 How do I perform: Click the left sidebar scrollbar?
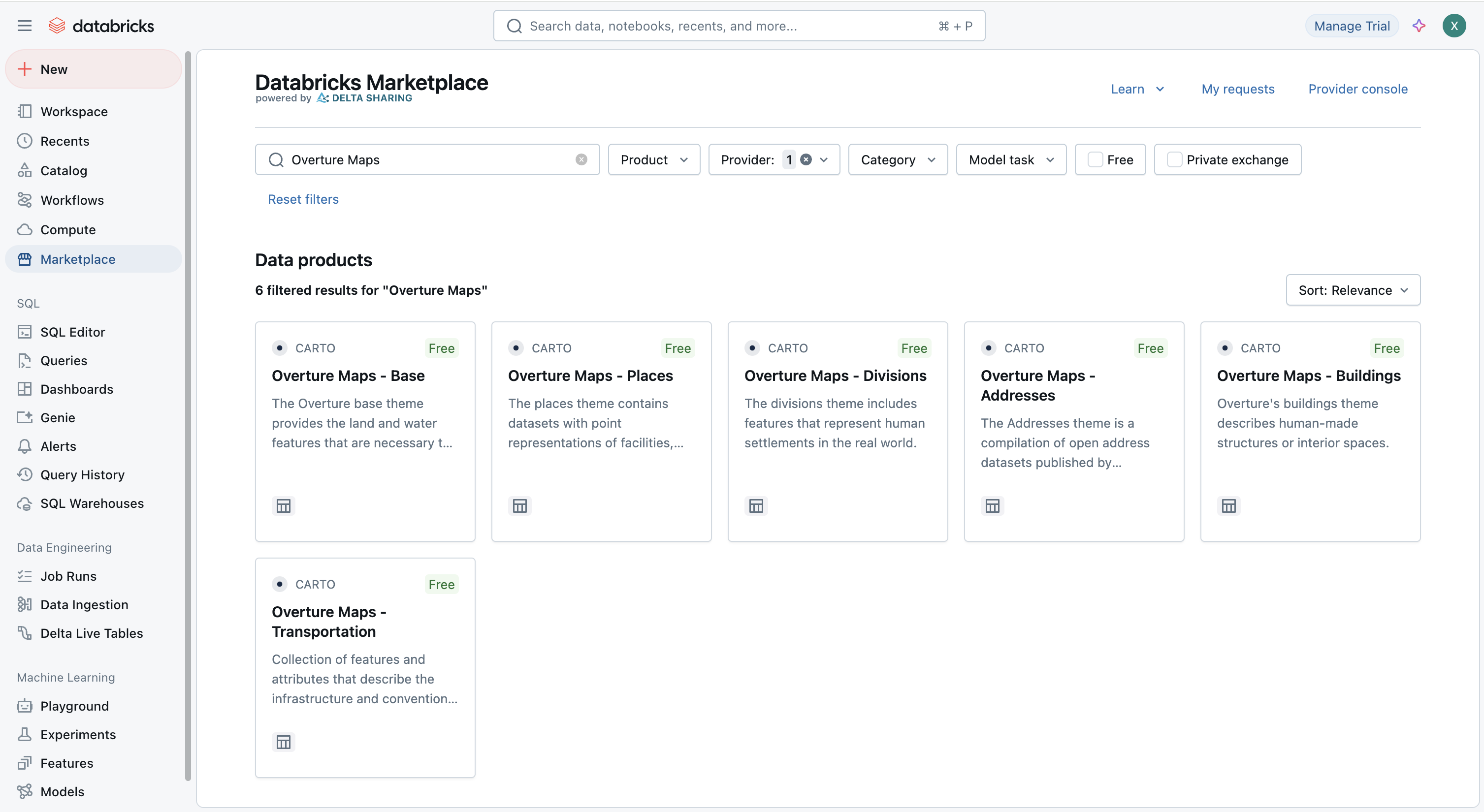pyautogui.click(x=188, y=415)
